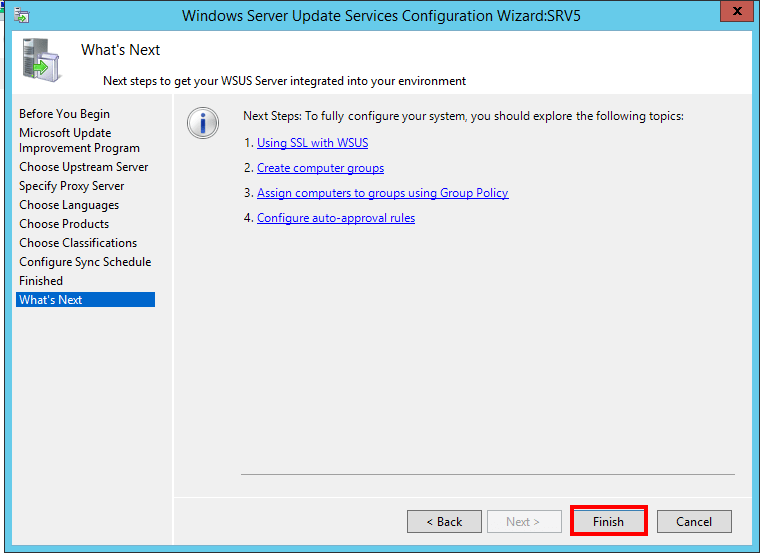The height and width of the screenshot is (553, 760).
Task: Select the Choose Upstream Server step
Action: [x=83, y=167]
